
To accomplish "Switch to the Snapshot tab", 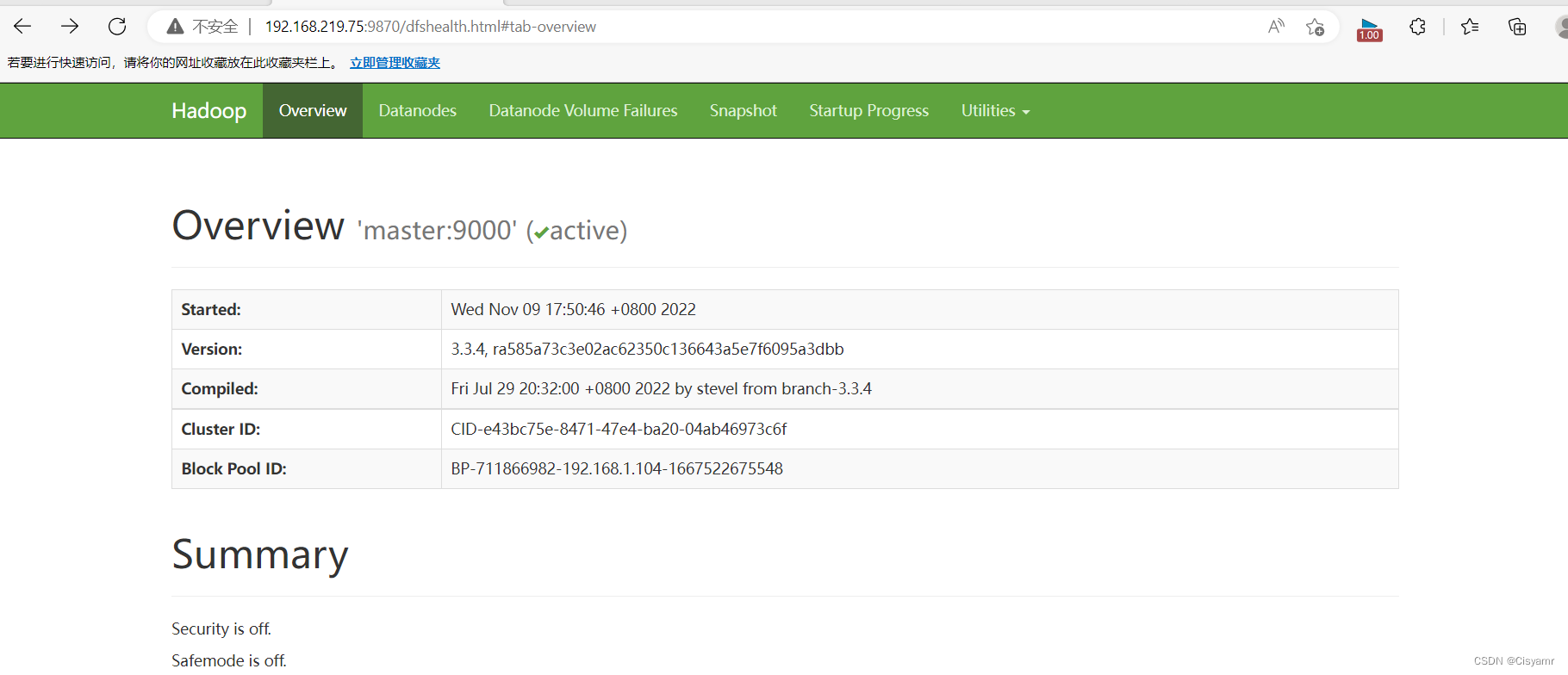I will pos(743,110).
